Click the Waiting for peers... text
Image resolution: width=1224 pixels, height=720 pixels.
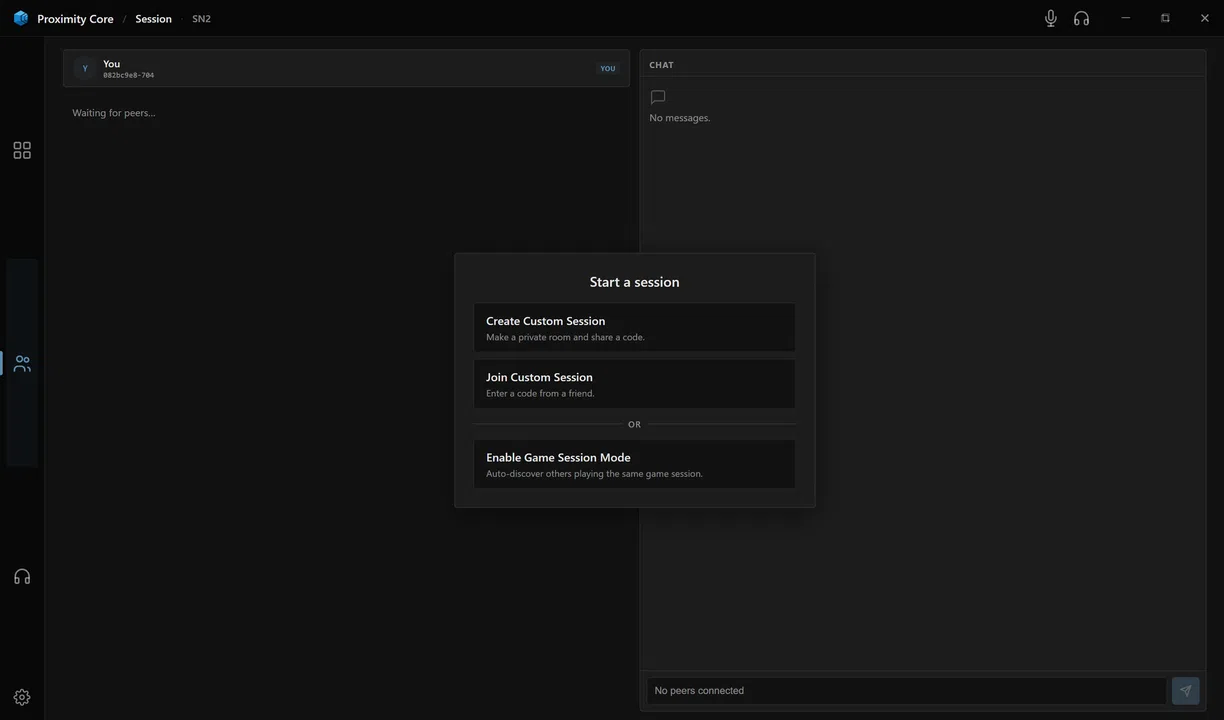tap(114, 113)
